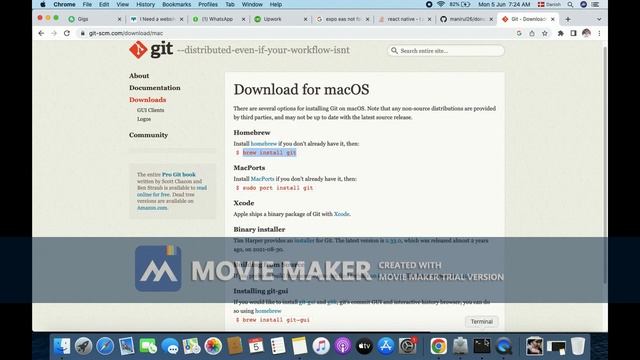This screenshot has width=640, height=360.
Task: Open the Downloads sidebar link
Action: [x=147, y=100]
